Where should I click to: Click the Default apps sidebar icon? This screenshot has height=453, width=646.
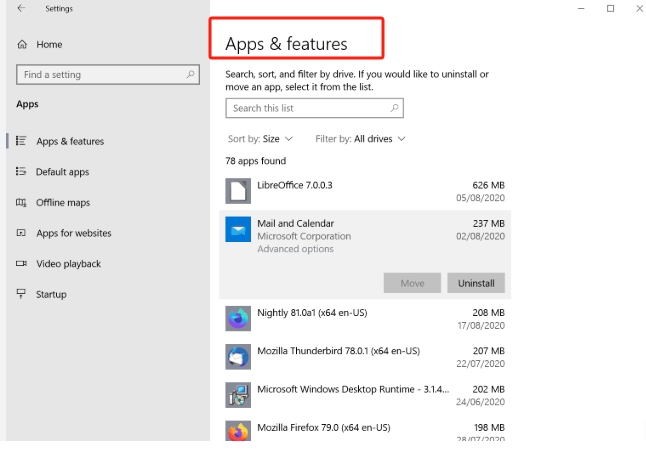[x=21, y=171]
